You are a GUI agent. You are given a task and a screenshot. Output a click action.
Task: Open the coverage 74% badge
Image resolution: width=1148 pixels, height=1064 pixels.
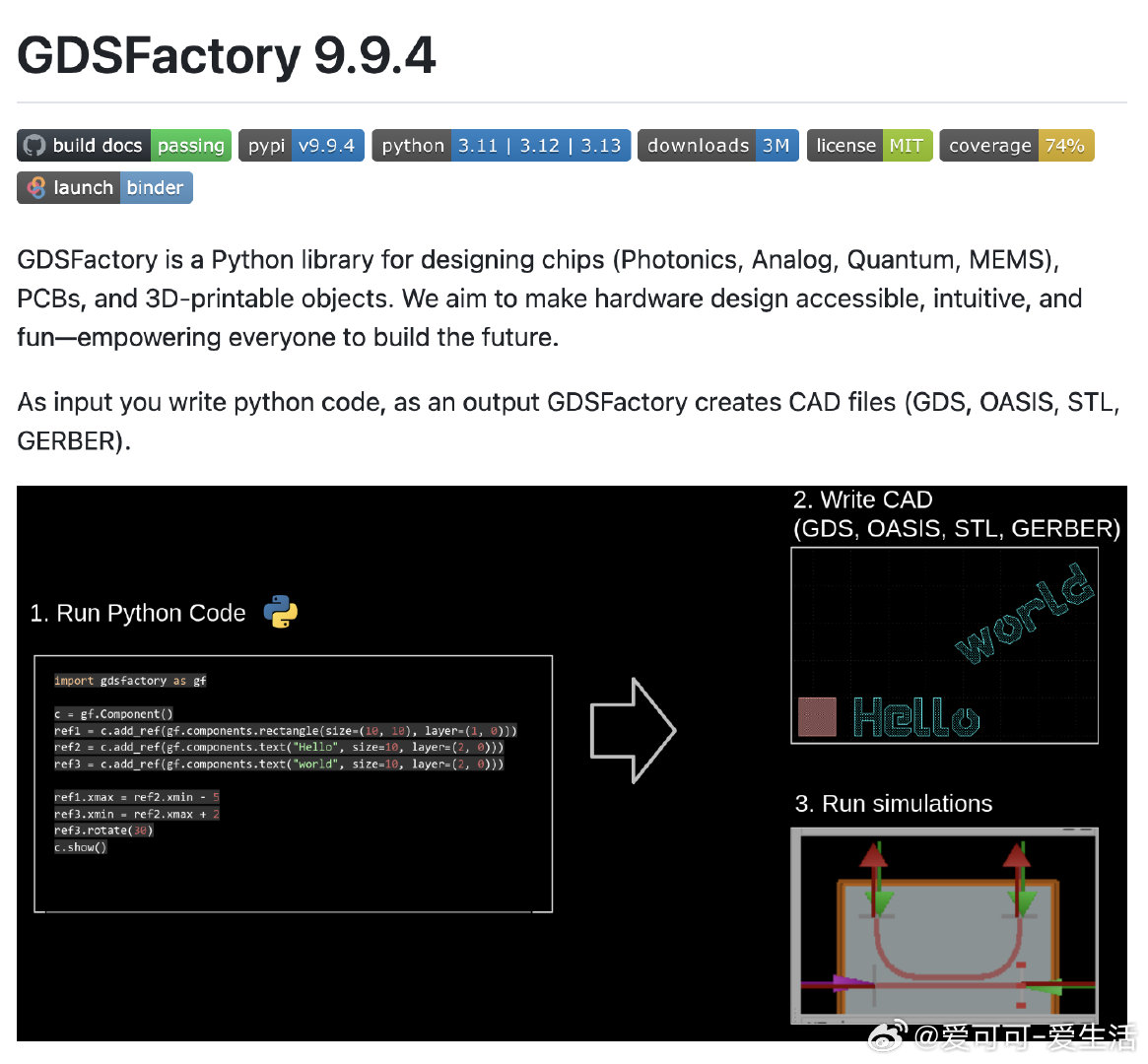tap(1016, 146)
